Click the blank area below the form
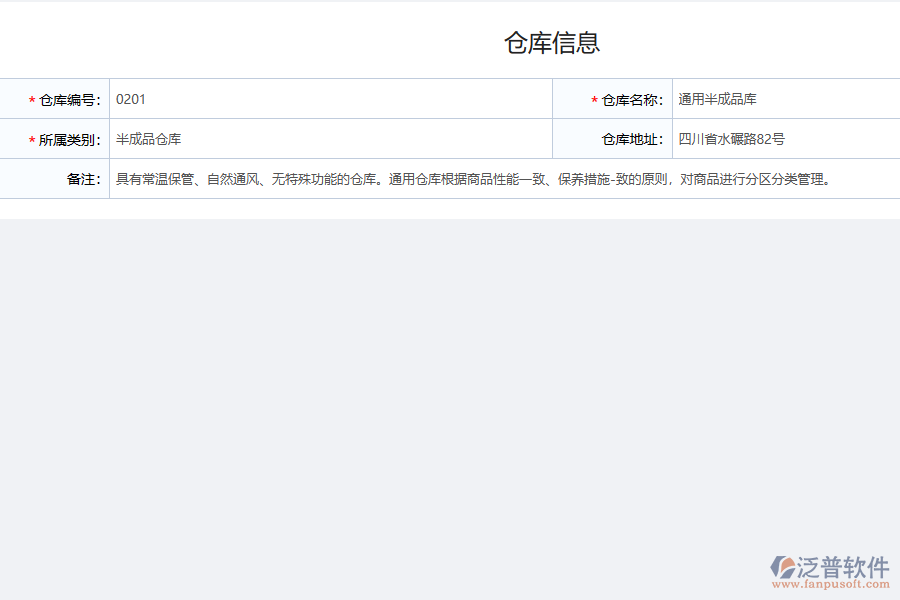This screenshot has height=600, width=900. (450, 380)
